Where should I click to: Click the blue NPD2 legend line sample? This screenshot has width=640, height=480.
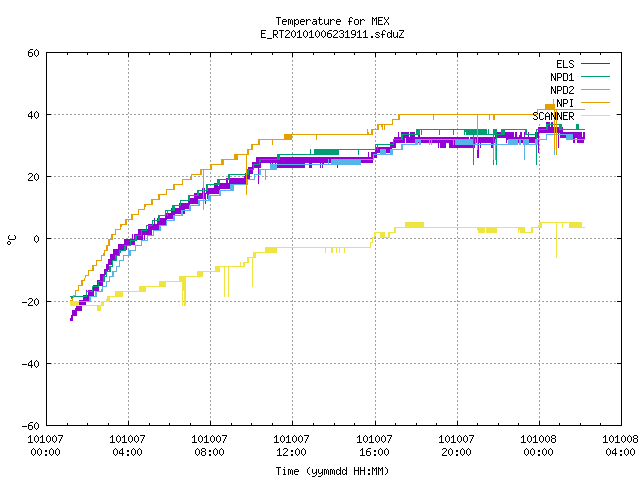click(x=596, y=89)
